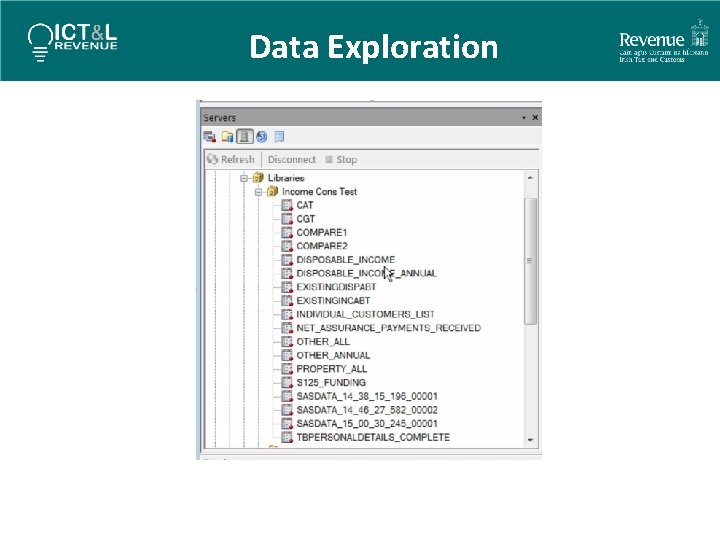This screenshot has height=540, width=720.
Task: Open the Servers pane dropdown arrow
Action: (x=523, y=118)
